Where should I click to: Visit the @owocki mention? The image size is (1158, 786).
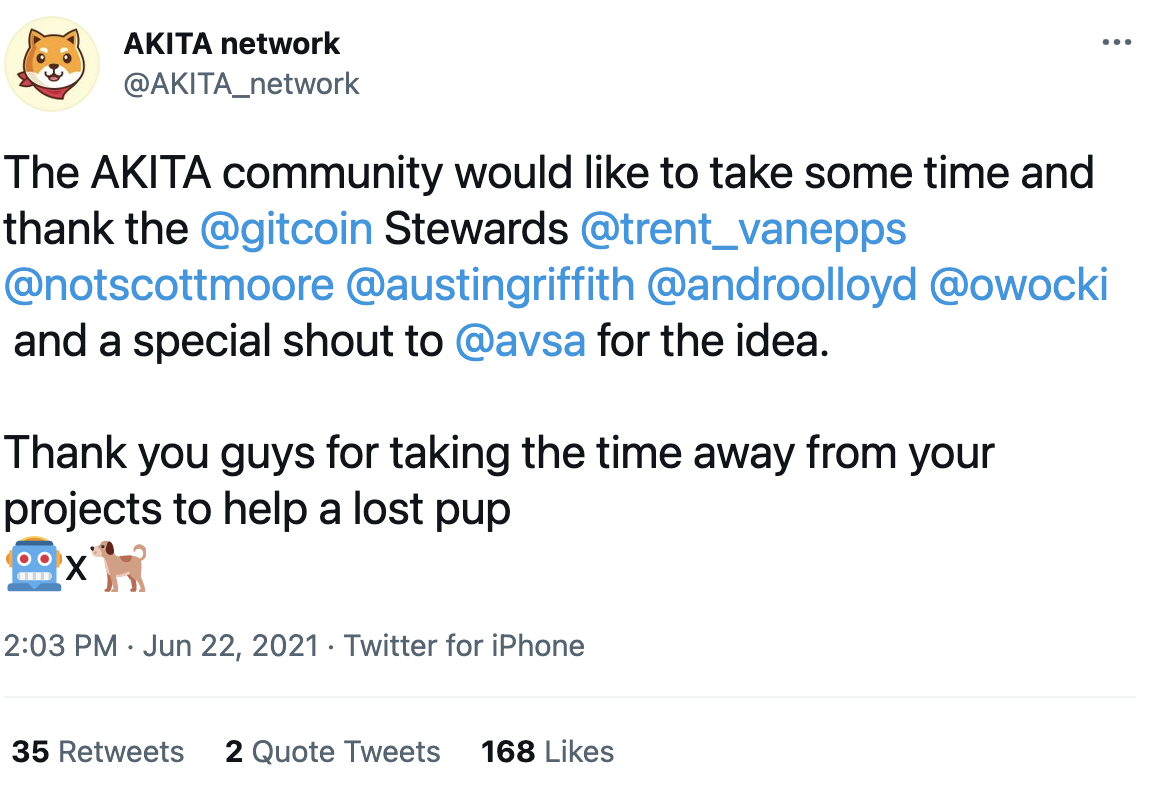pyautogui.click(x=1018, y=285)
